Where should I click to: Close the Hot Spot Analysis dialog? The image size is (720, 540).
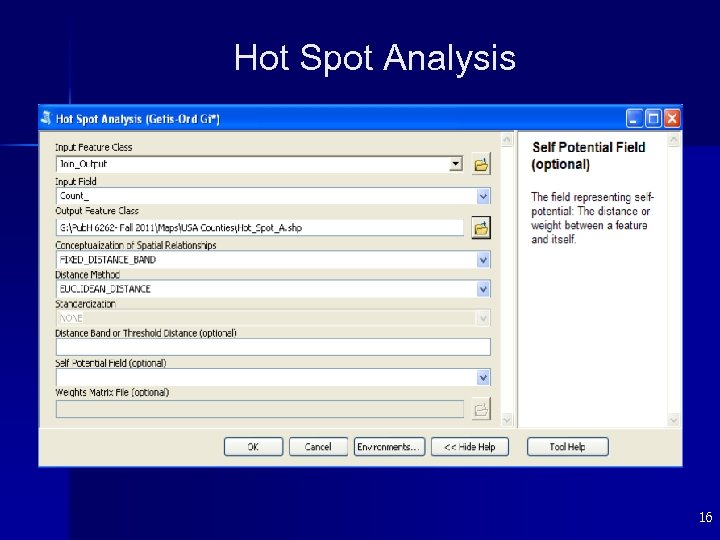pyautogui.click(x=672, y=118)
